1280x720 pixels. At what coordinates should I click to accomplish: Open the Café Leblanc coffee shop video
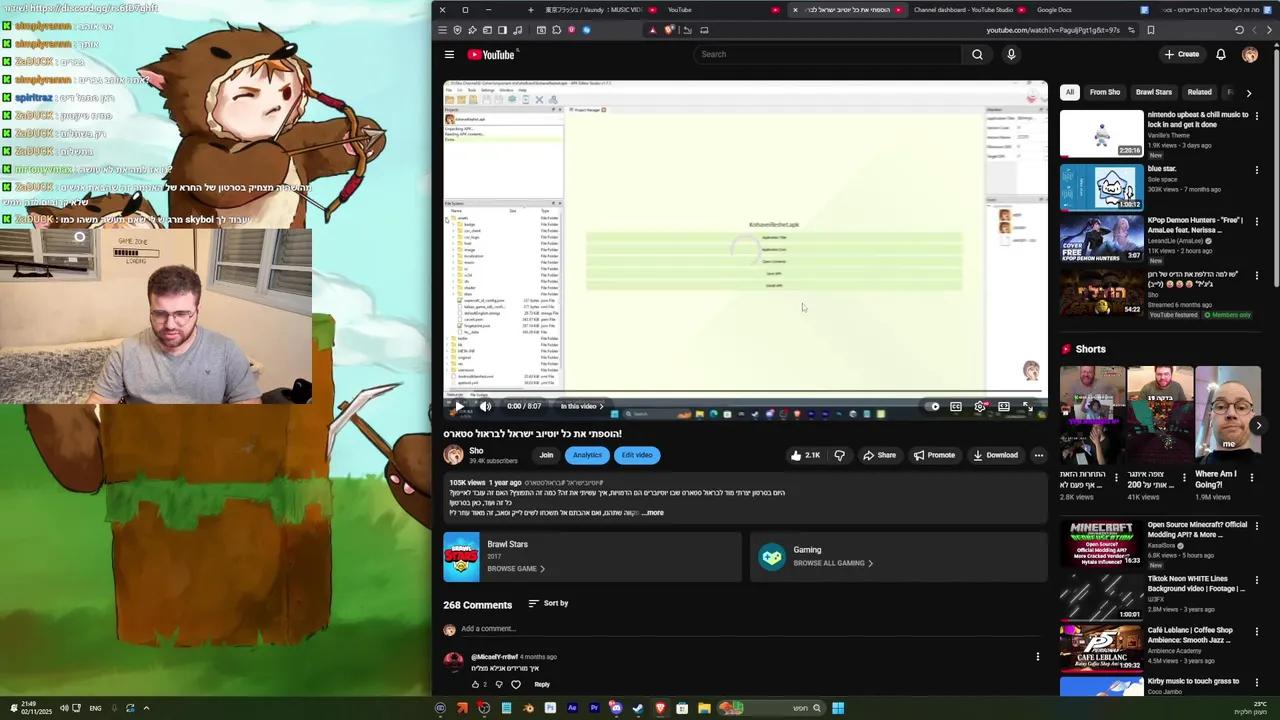point(1101,648)
